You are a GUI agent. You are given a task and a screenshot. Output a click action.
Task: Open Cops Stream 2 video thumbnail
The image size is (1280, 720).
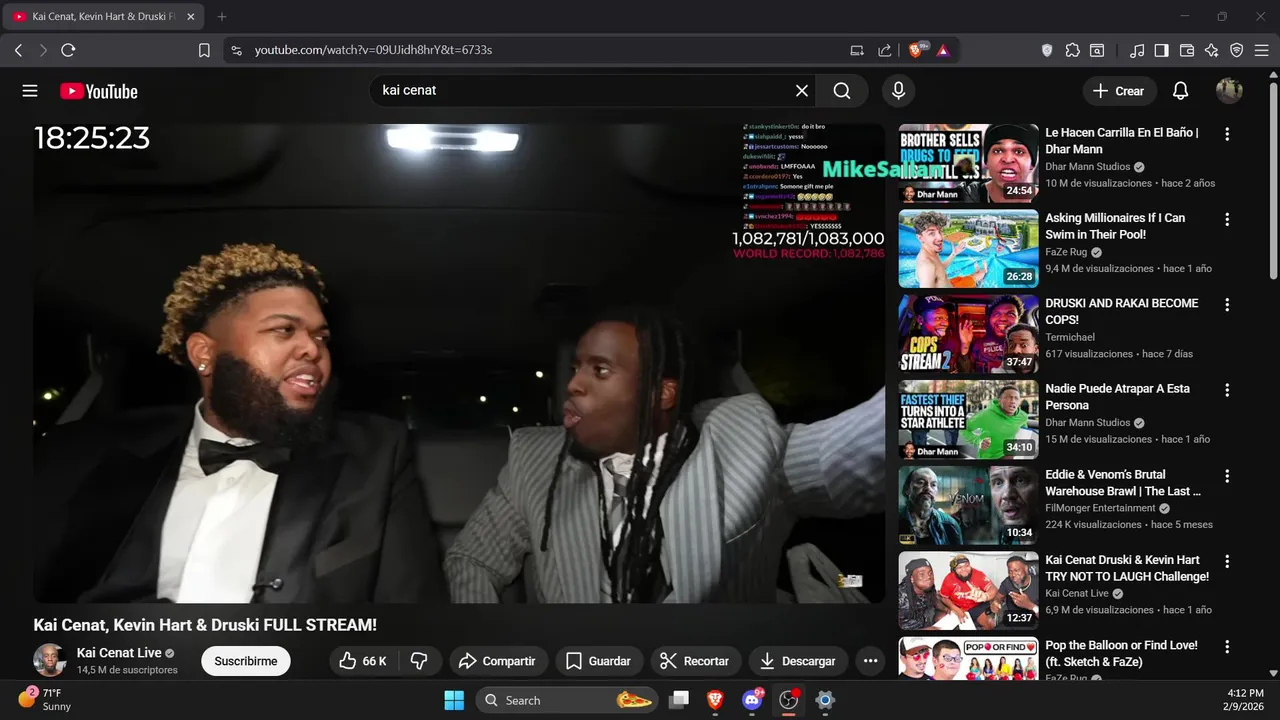click(968, 335)
